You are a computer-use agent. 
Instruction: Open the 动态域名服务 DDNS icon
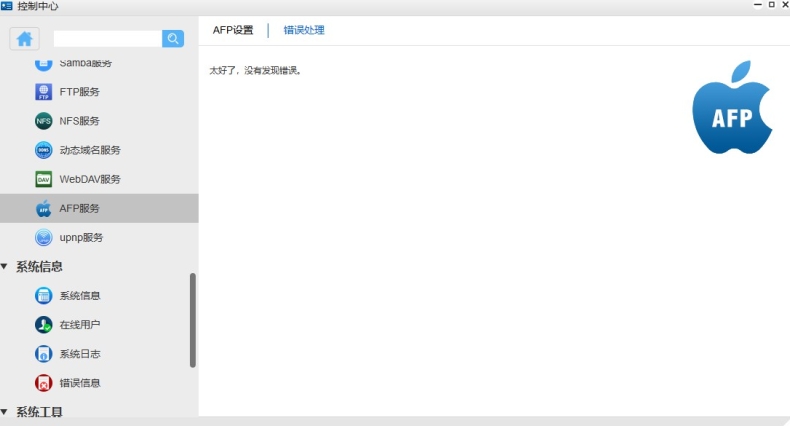pos(44,150)
